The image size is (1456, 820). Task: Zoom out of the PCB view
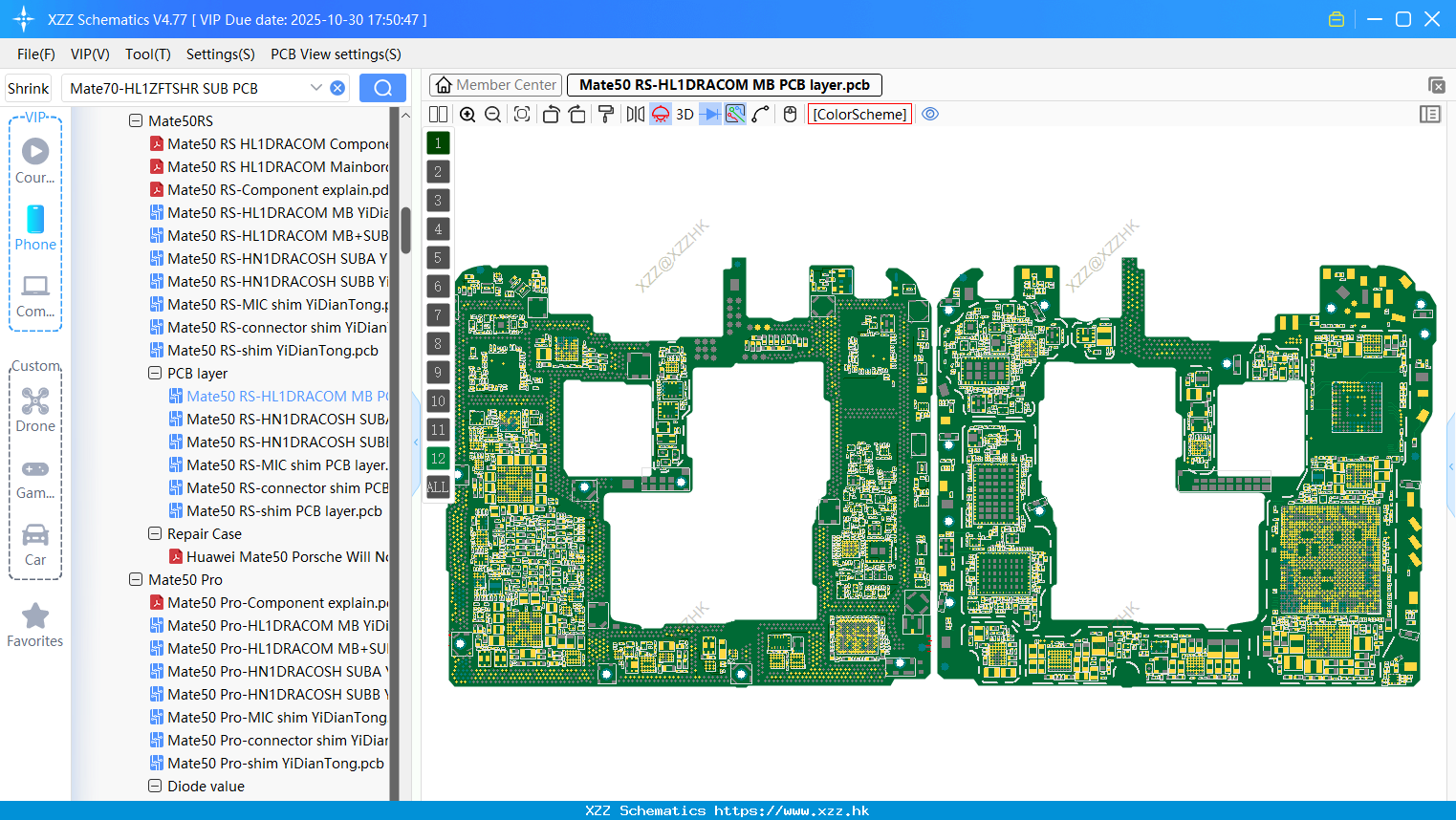(493, 114)
